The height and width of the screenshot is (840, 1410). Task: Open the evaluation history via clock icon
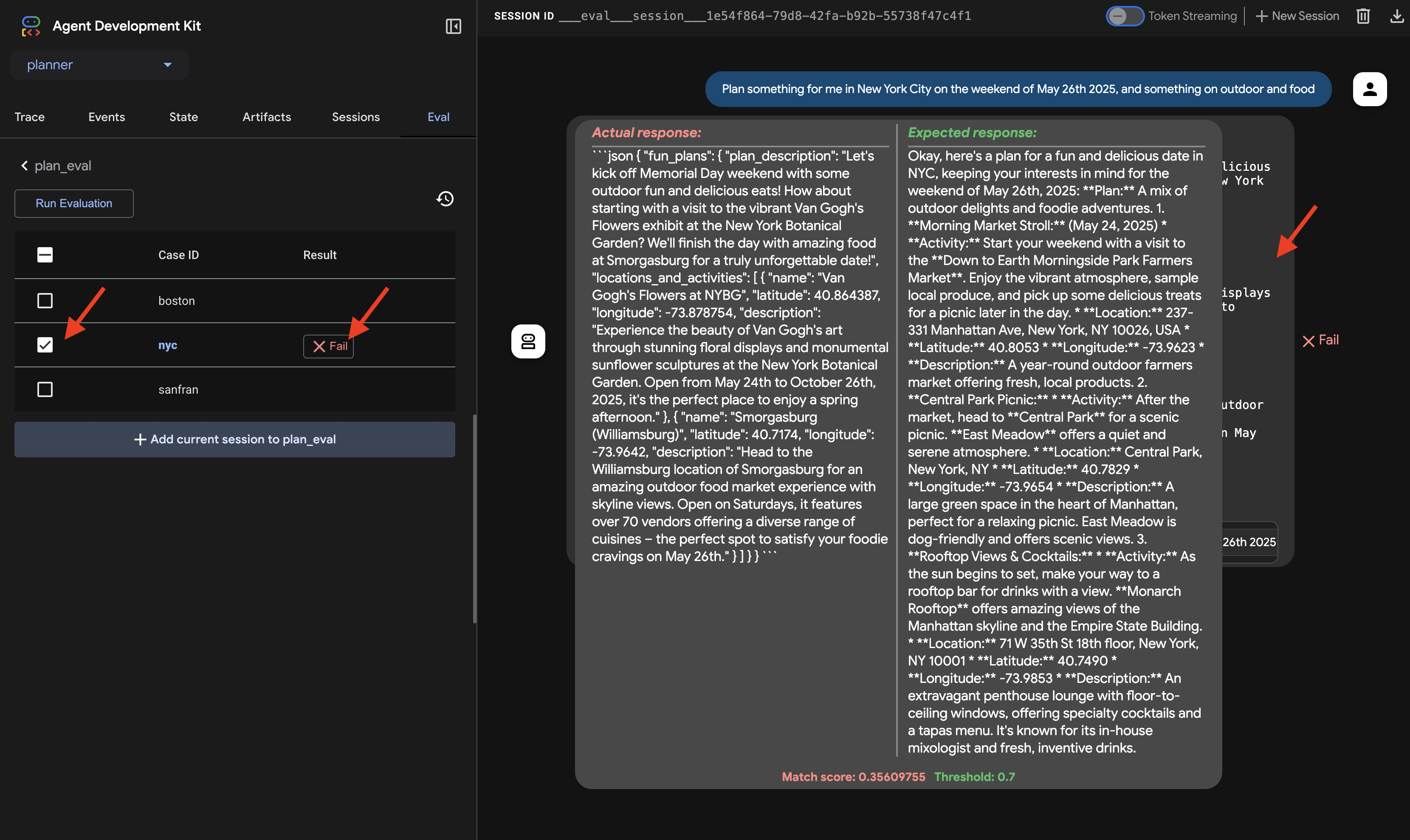pyautogui.click(x=445, y=199)
